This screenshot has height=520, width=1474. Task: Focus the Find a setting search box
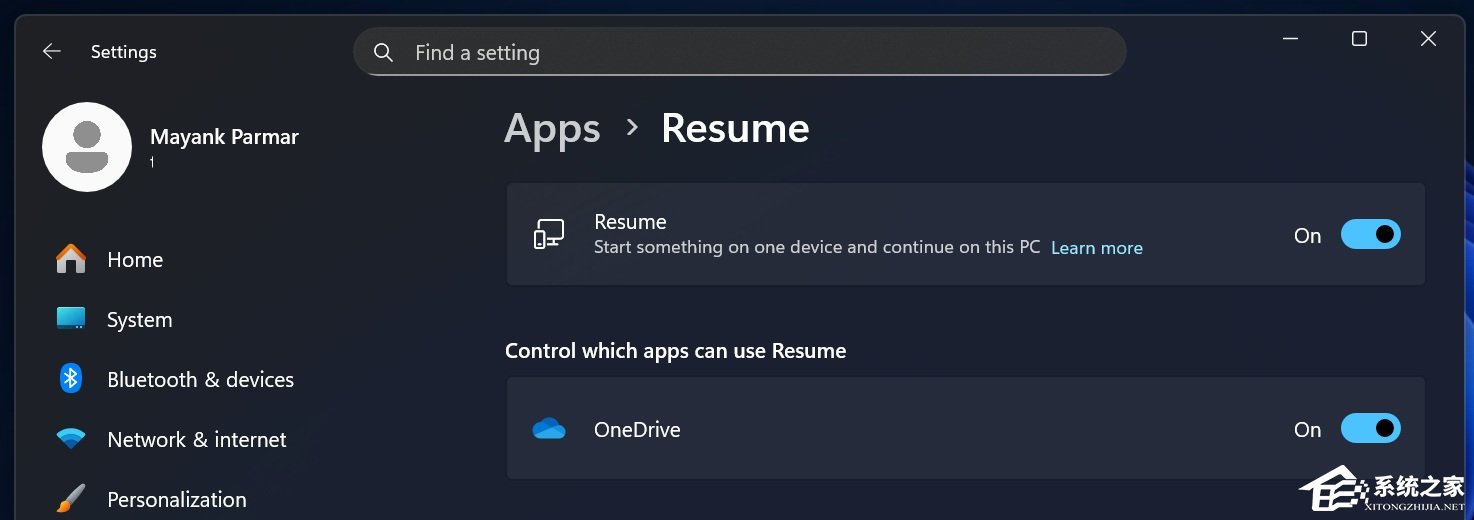[739, 52]
